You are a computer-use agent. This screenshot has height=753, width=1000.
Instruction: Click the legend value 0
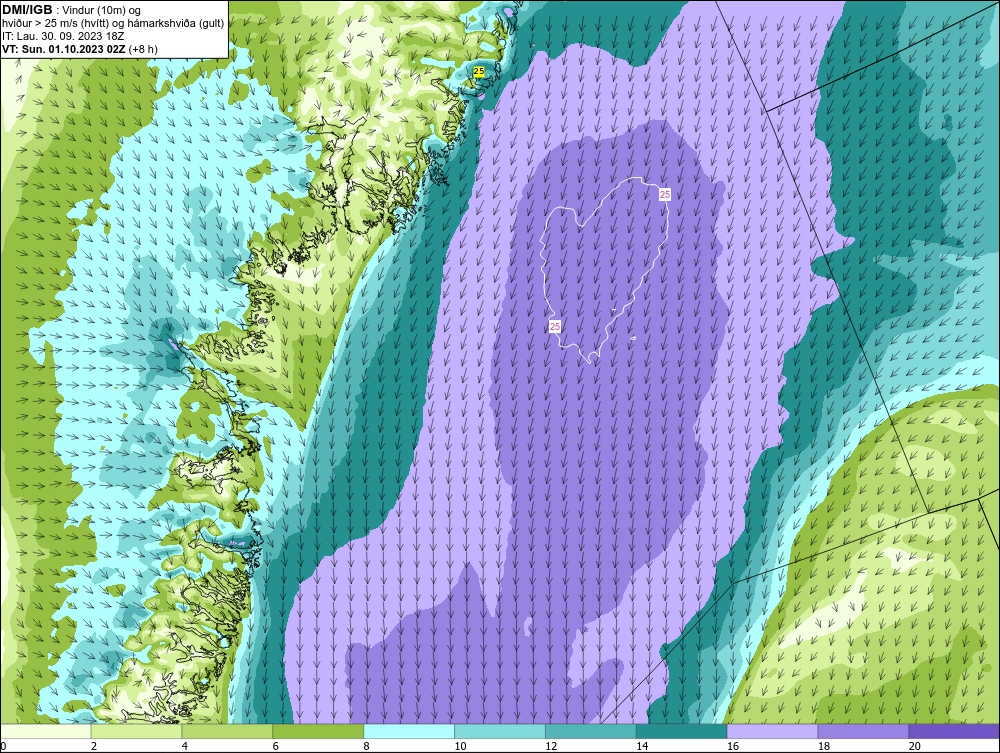tap(3, 746)
